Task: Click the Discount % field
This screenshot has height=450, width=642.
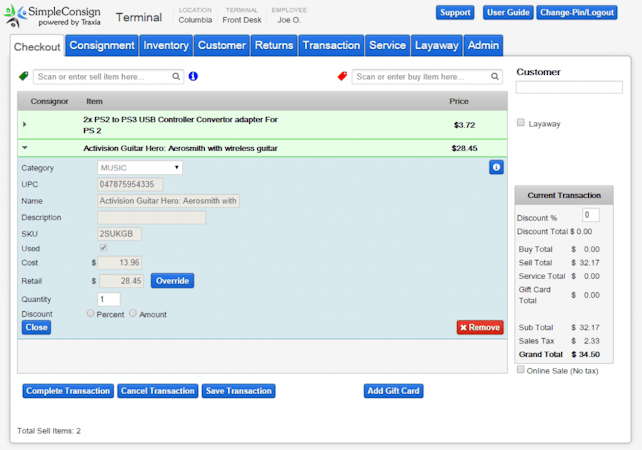Action: (x=590, y=215)
